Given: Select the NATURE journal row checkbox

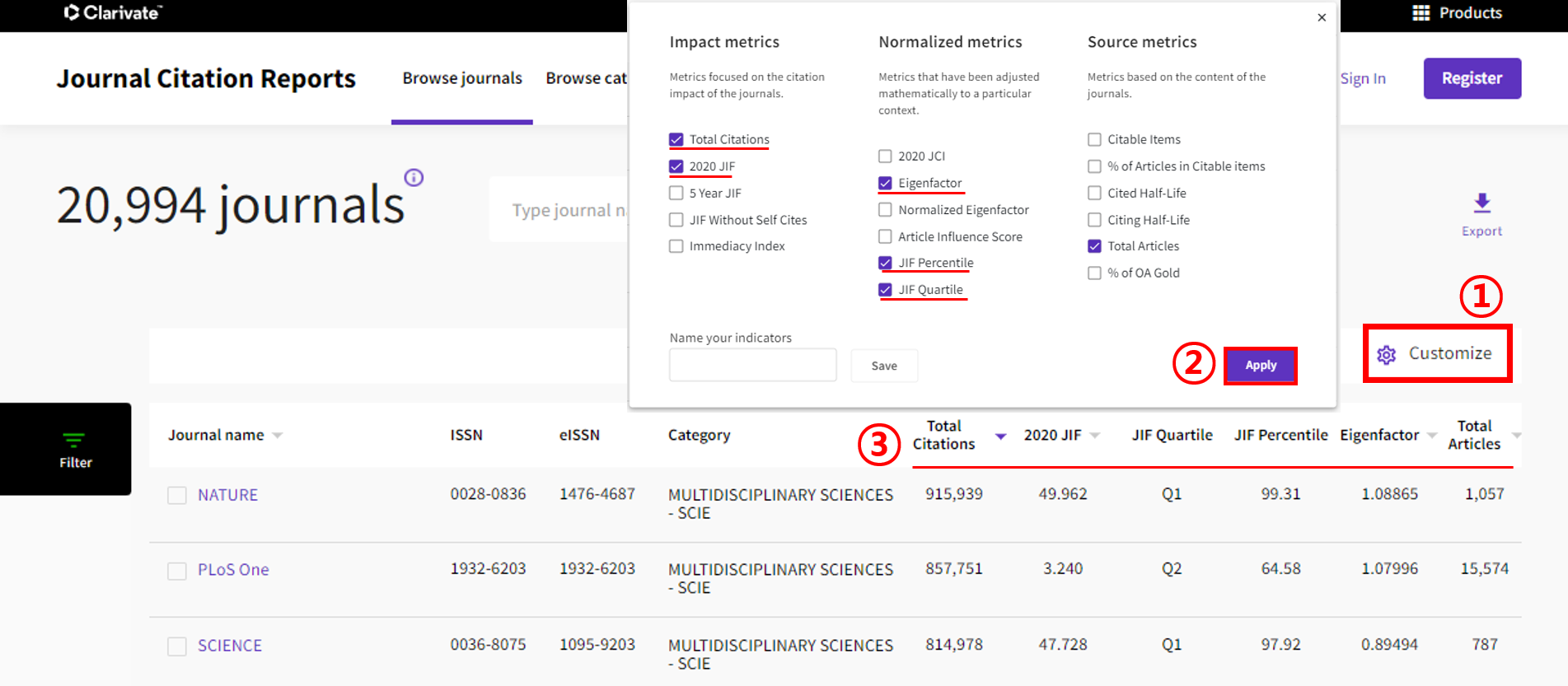Looking at the screenshot, I should pos(177,495).
